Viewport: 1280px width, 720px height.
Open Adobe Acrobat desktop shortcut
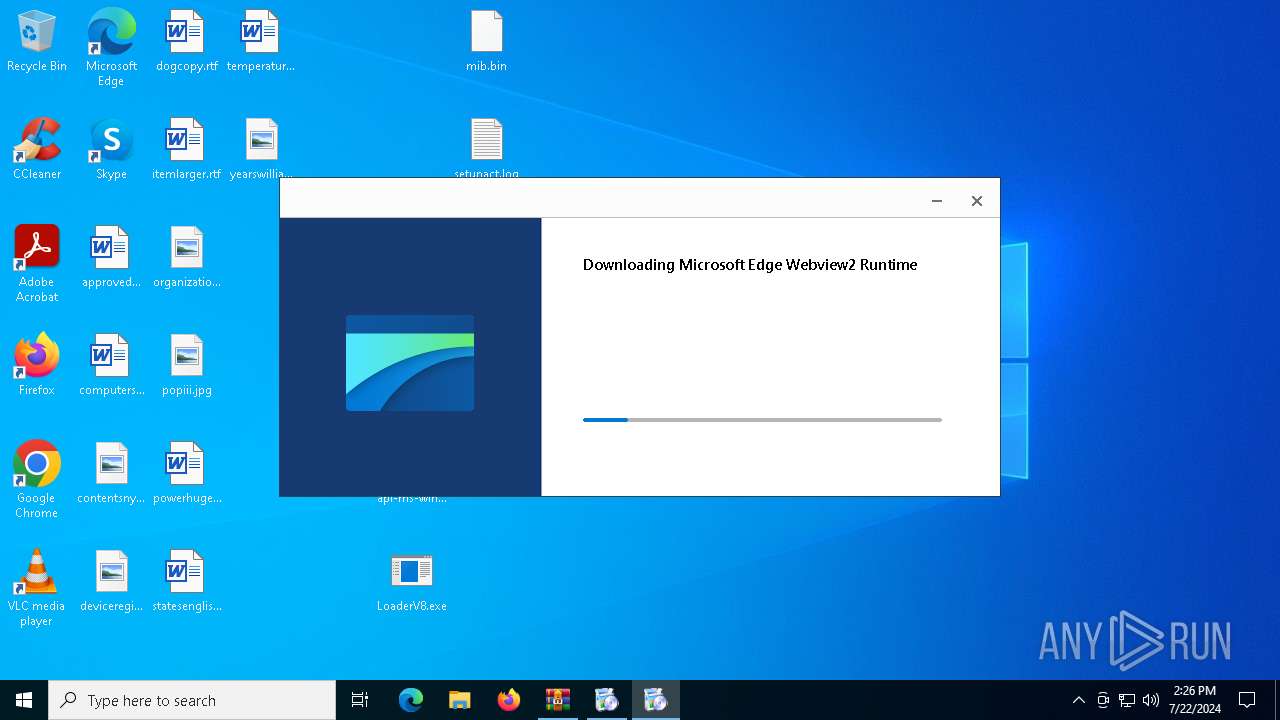[x=37, y=264]
